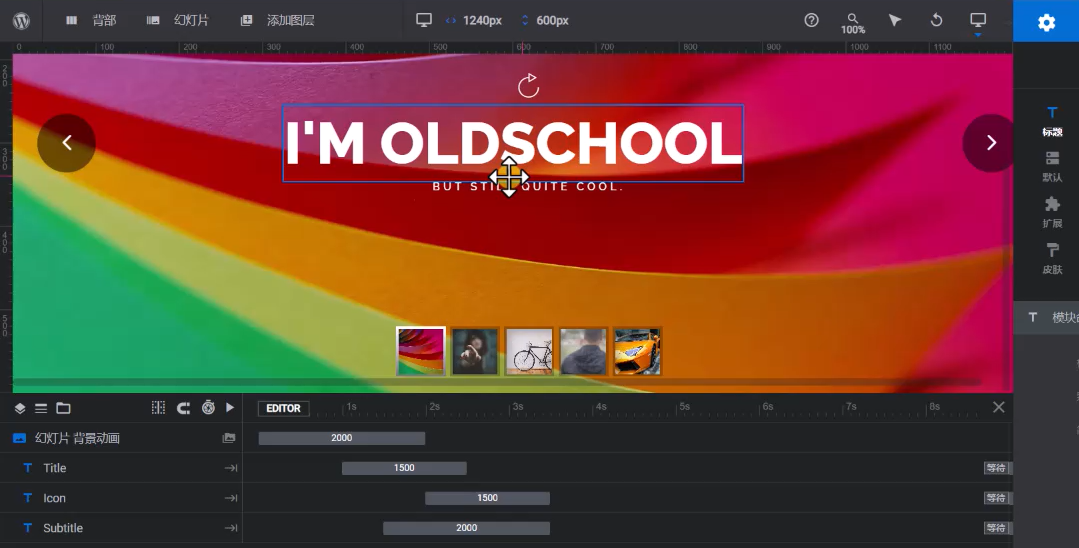This screenshot has width=1079, height=548.
Task: Open the help question-mark icon
Action: 811,20
